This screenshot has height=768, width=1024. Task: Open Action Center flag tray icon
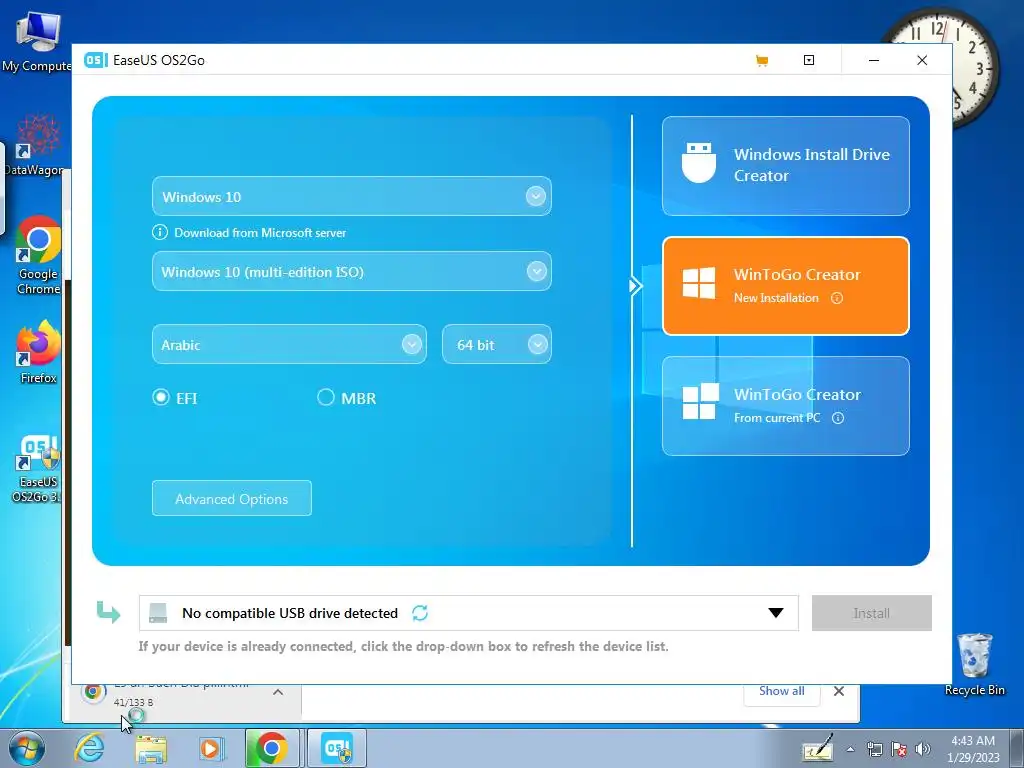click(x=899, y=749)
